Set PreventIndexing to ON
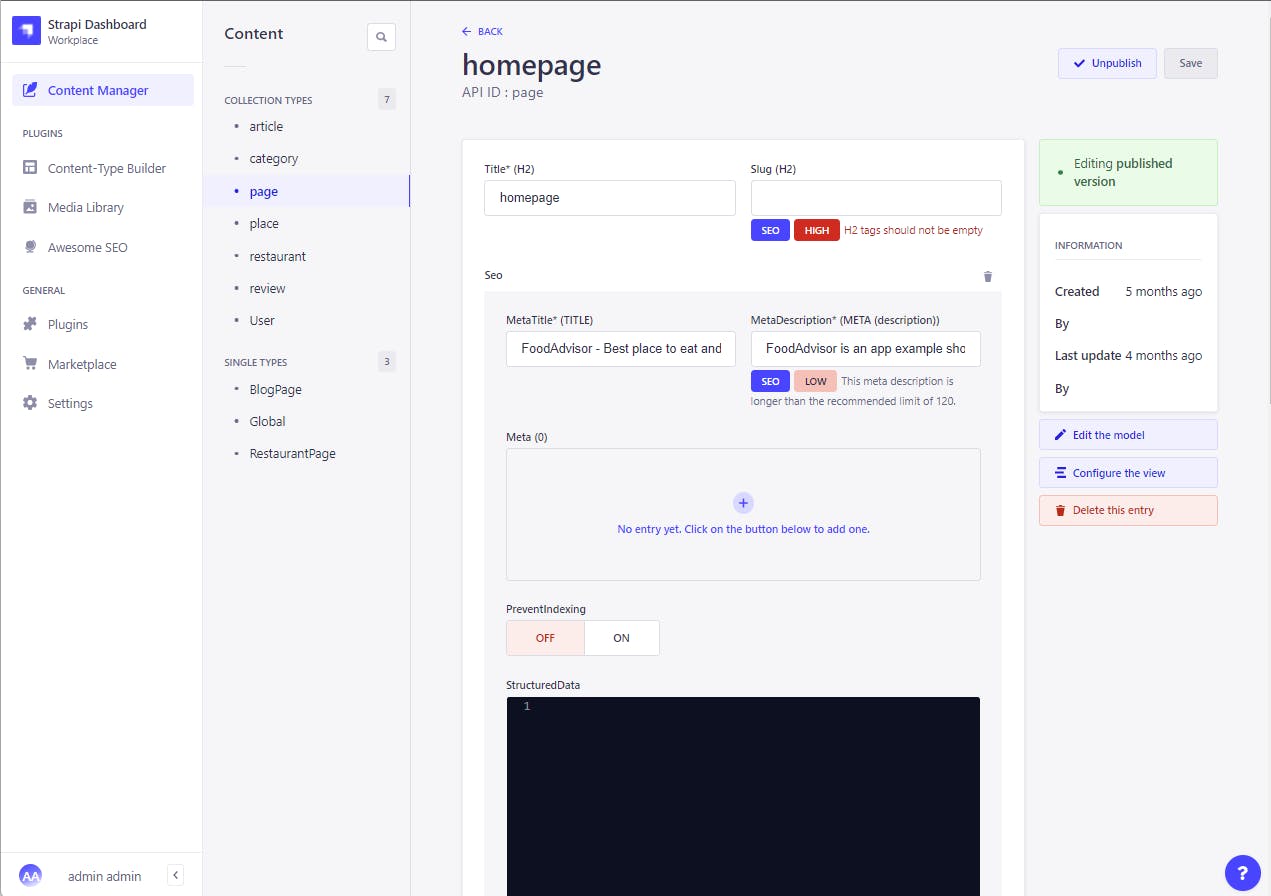This screenshot has height=896, width=1271. 621,637
